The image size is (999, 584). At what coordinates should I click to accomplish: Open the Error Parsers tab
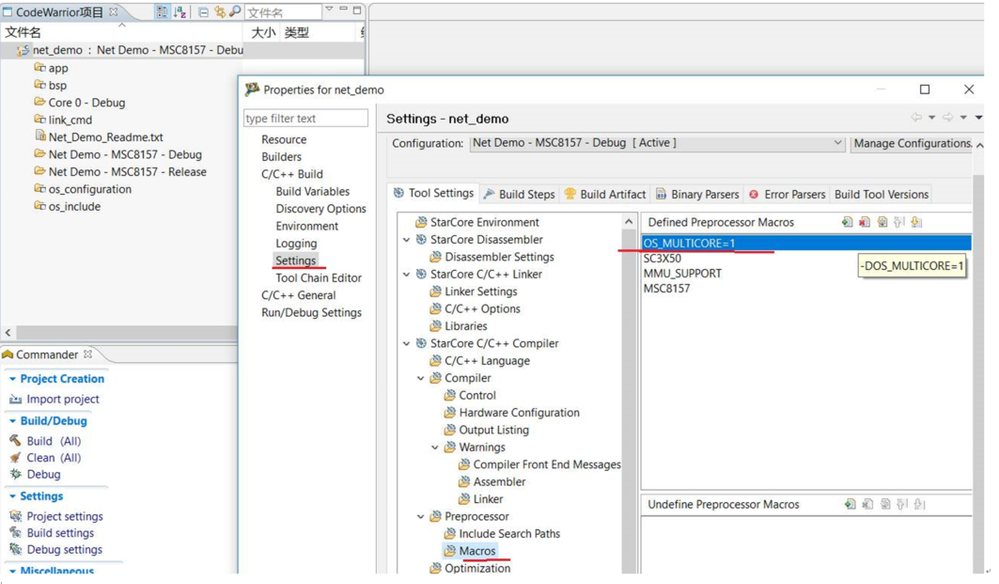pyautogui.click(x=787, y=194)
